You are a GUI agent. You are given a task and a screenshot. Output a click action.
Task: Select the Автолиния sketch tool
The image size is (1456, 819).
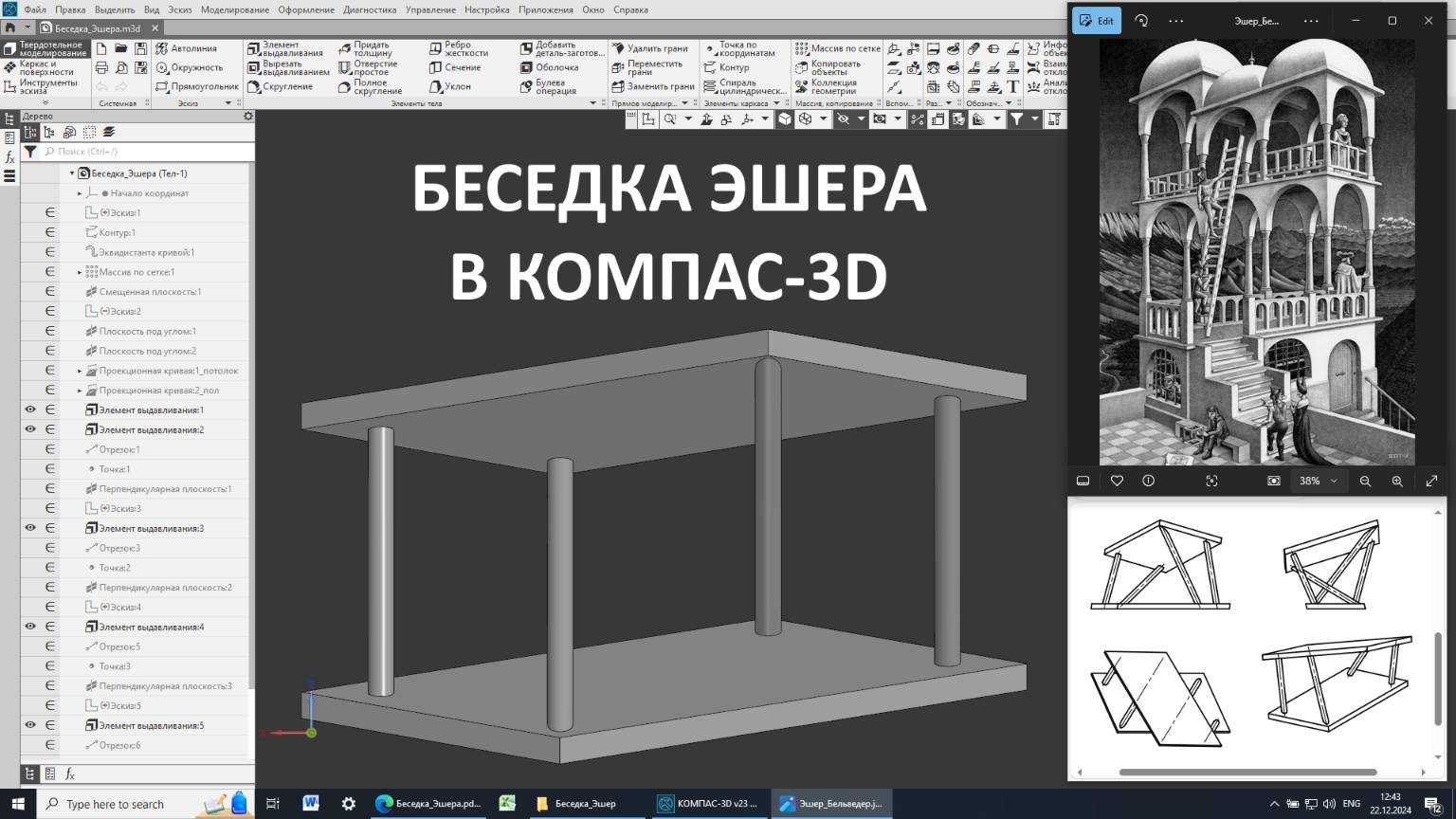pyautogui.click(x=186, y=48)
